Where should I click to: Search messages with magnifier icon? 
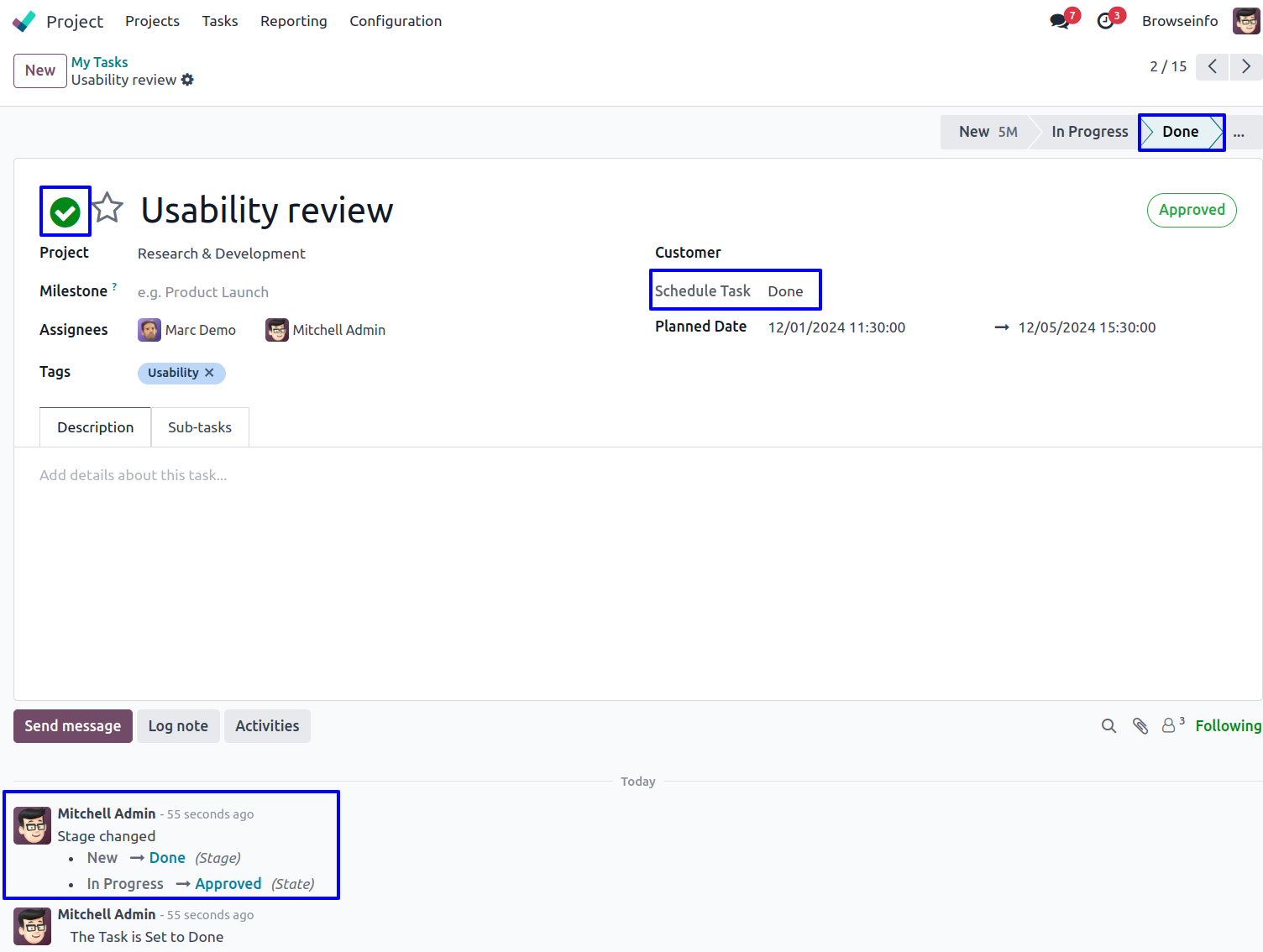coord(1108,726)
